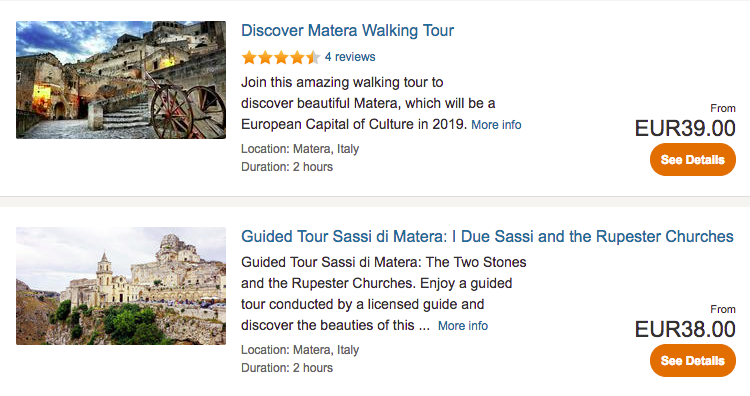The image size is (750, 396).
Task: Click More info after European Capital of Culture
Action: click(x=496, y=125)
